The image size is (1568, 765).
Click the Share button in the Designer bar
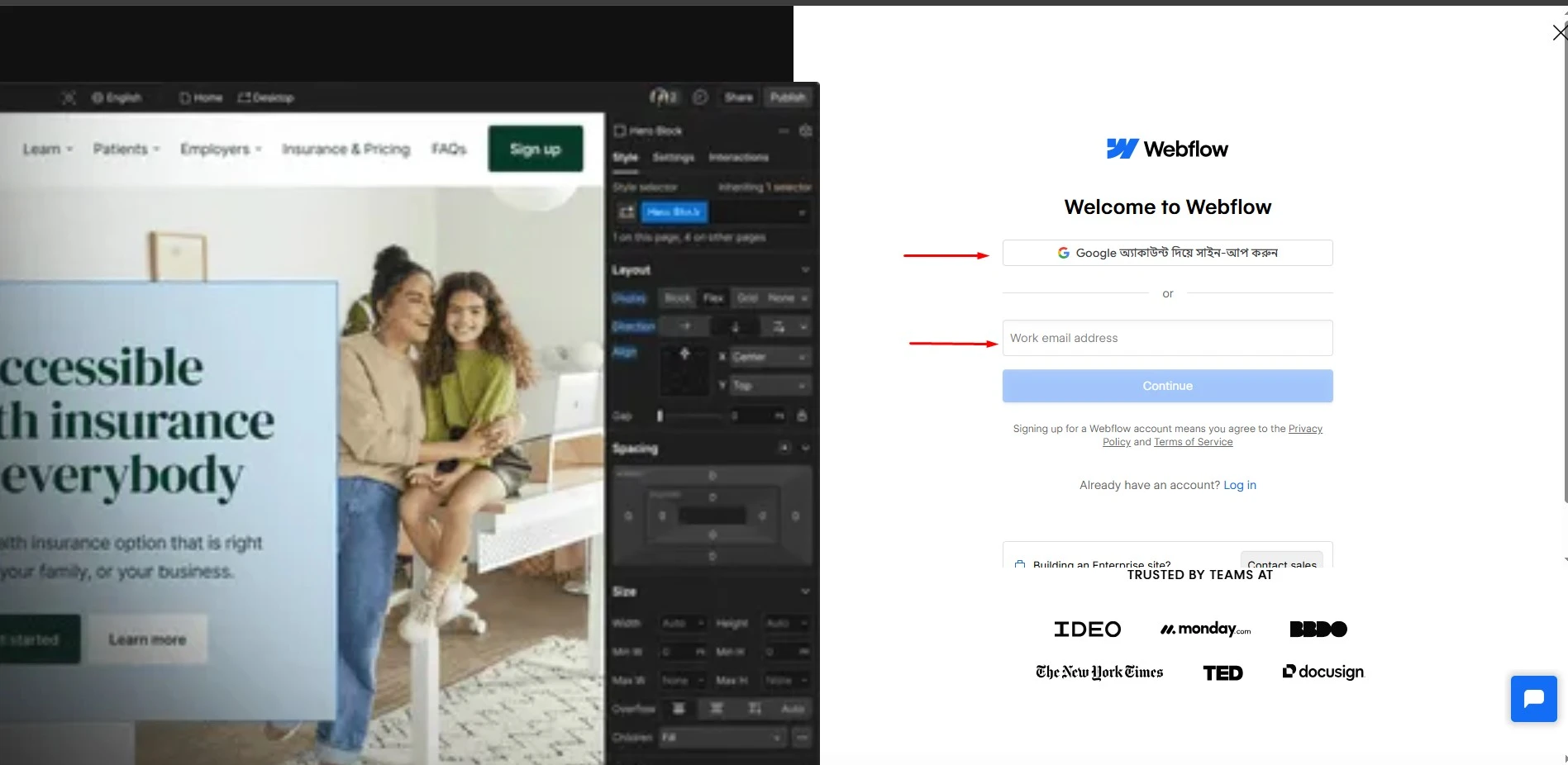click(x=739, y=97)
